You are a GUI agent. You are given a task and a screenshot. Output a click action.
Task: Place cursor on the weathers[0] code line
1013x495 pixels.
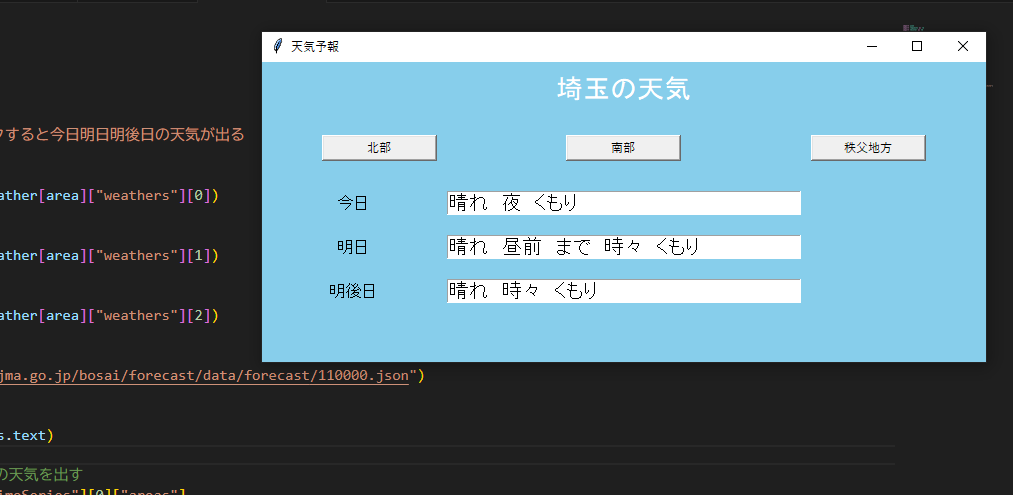(x=110, y=195)
